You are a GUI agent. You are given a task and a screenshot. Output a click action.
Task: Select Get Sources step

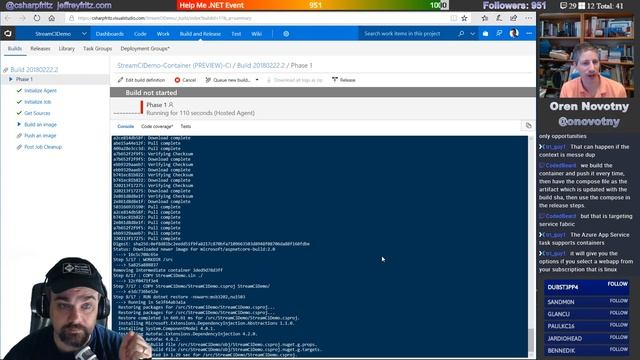(37, 113)
